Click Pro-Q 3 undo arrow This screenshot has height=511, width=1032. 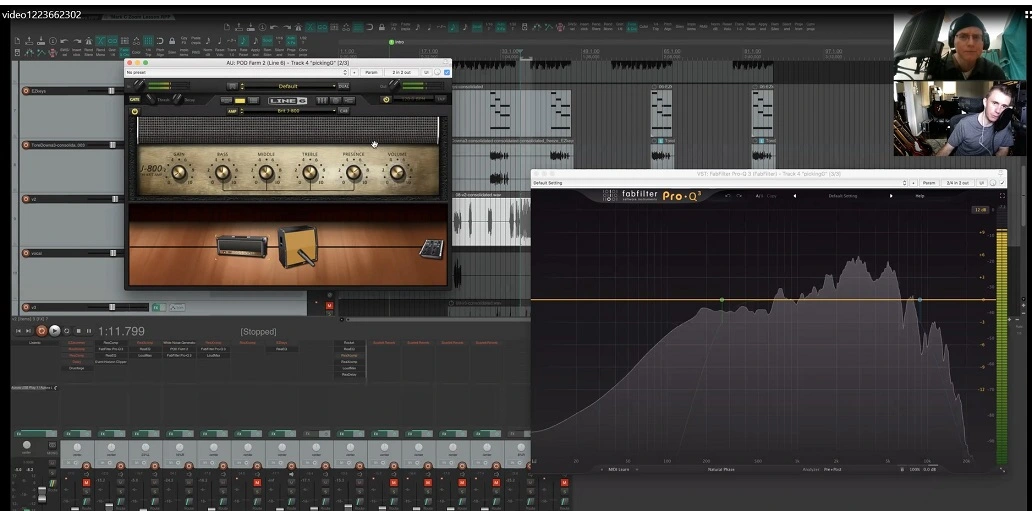coord(728,196)
